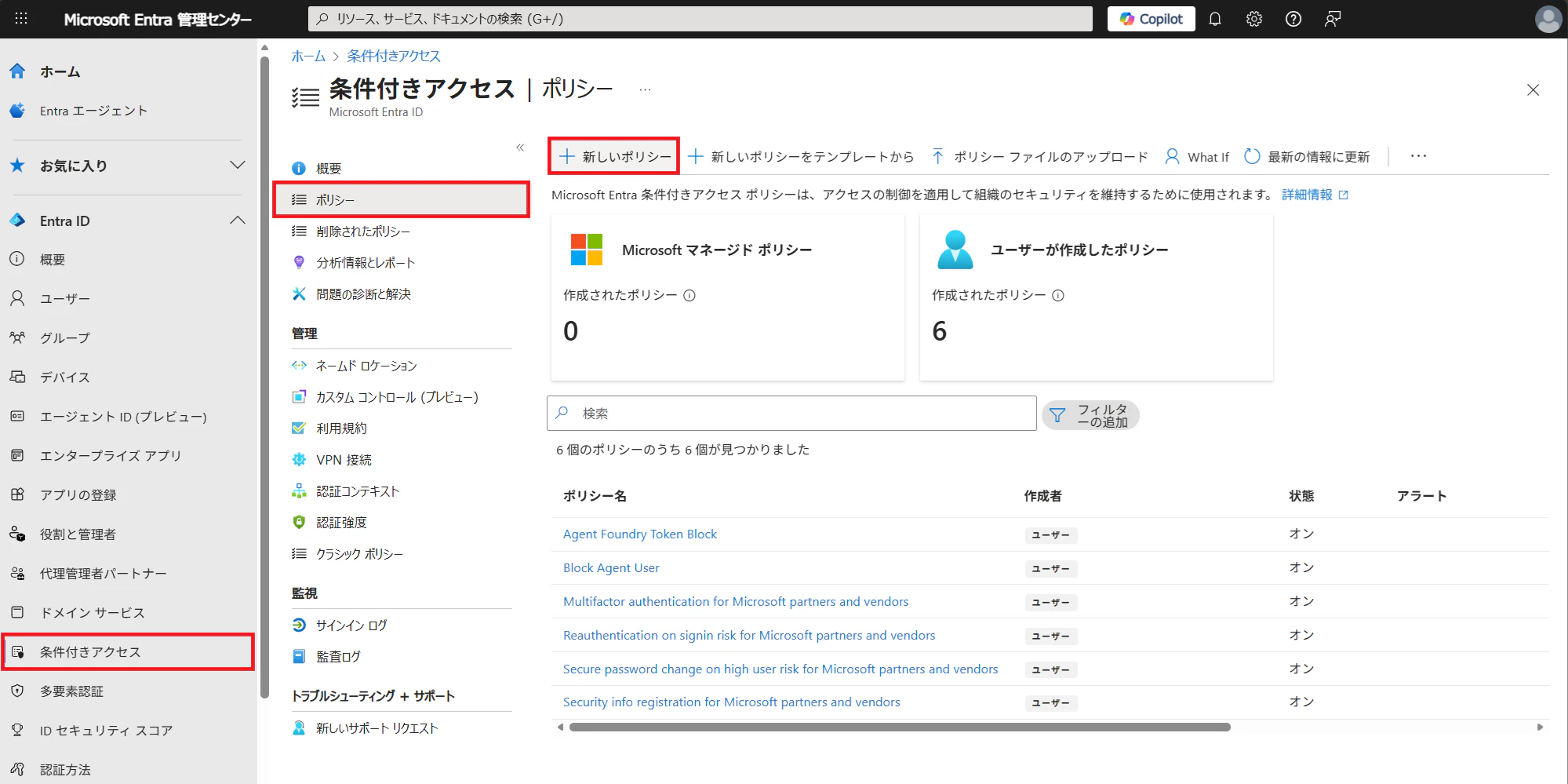Click the 認証強度 shield icon

point(299,523)
